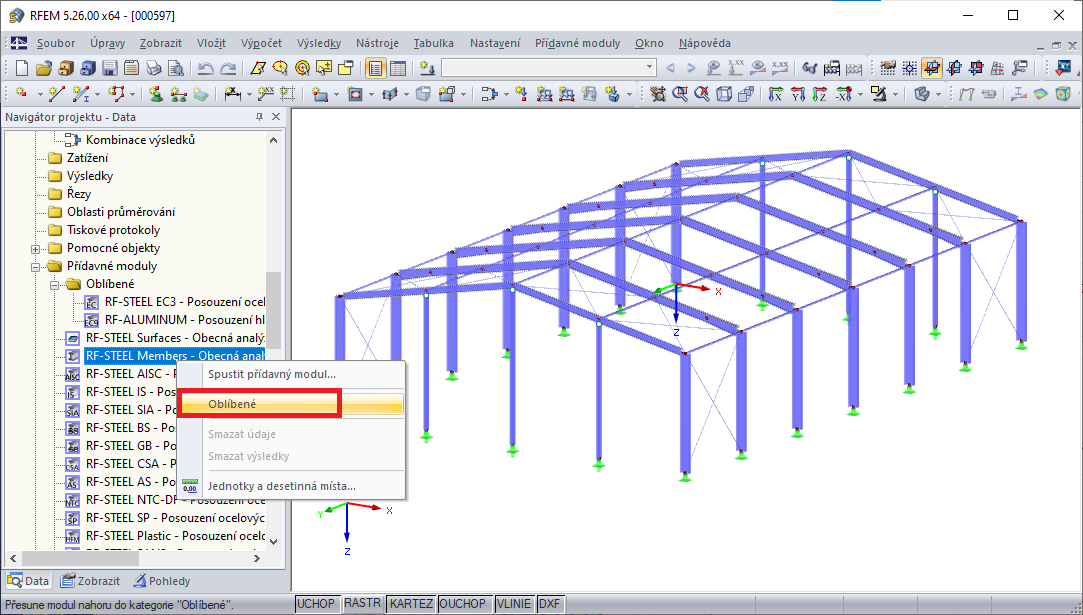Image resolution: width=1083 pixels, height=615 pixels.
Task: Switch to the Data navigator tab
Action: coord(28,581)
